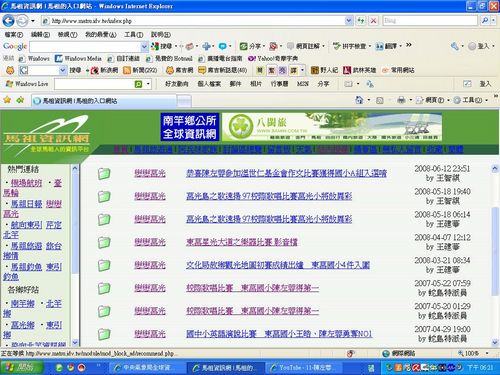500x375 pixels.
Task: Click the 窩吉網 toolbar button
Action: pyautogui.click(x=180, y=70)
